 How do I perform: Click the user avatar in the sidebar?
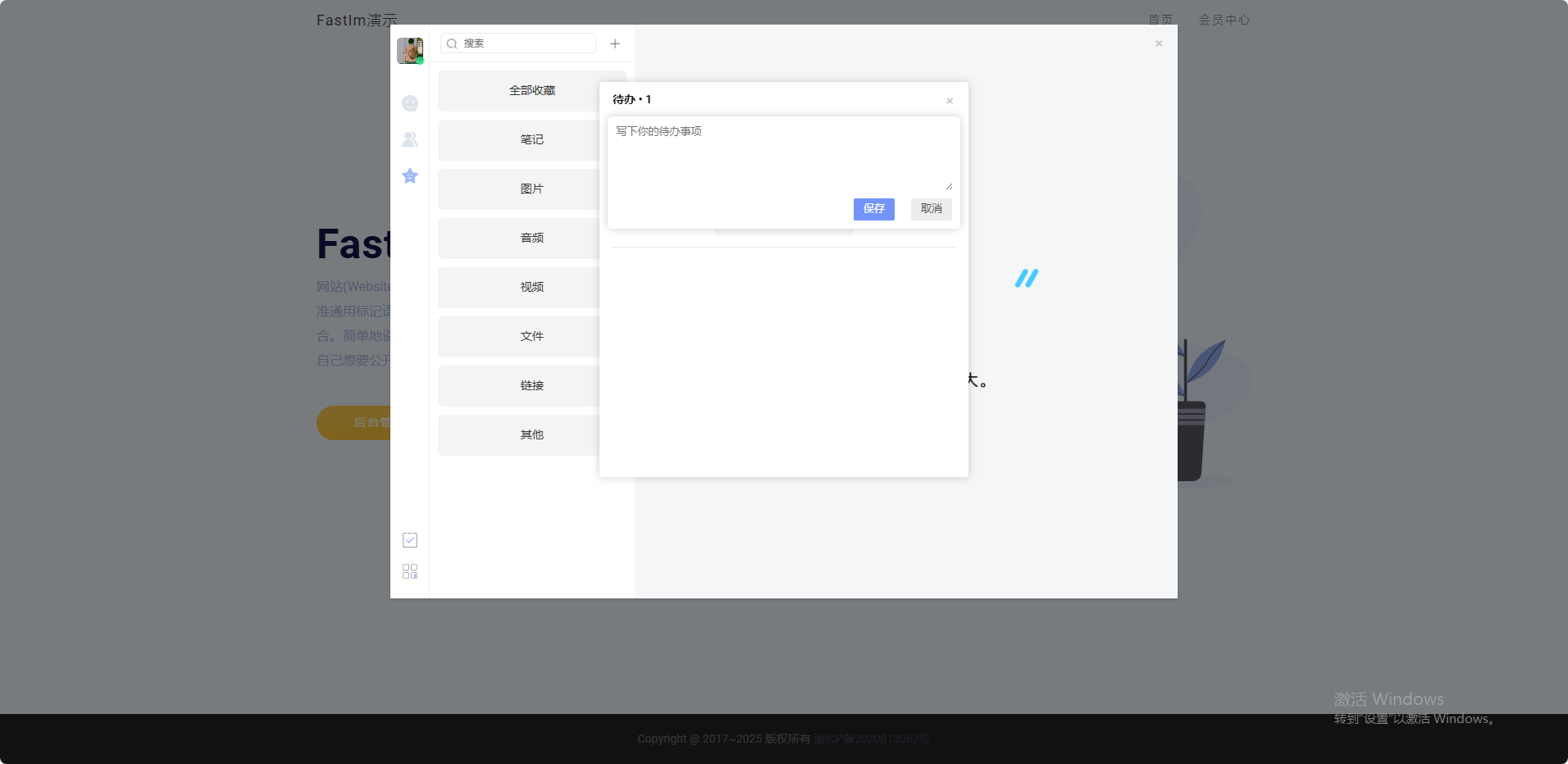point(409,50)
